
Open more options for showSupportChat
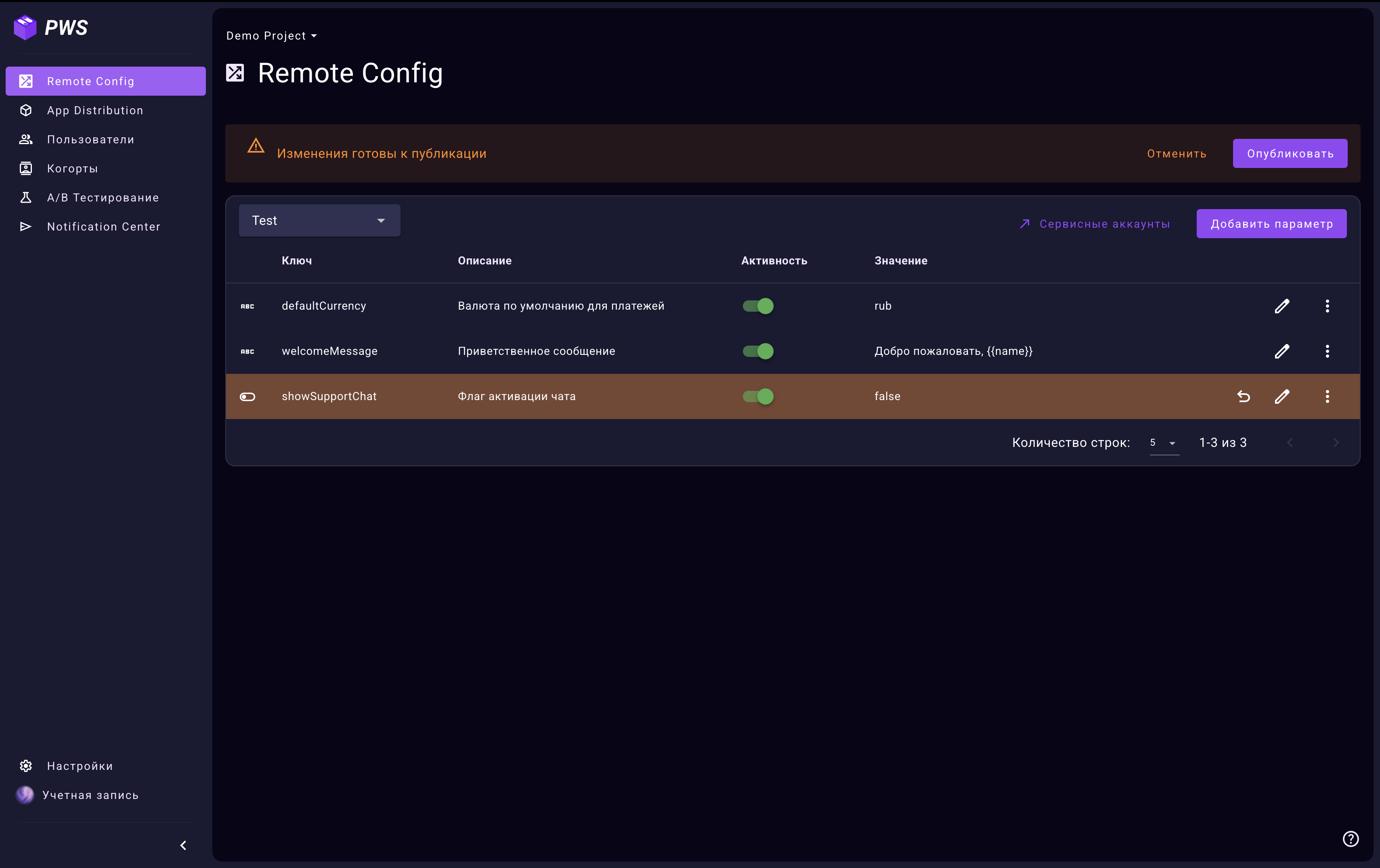[x=1327, y=396]
